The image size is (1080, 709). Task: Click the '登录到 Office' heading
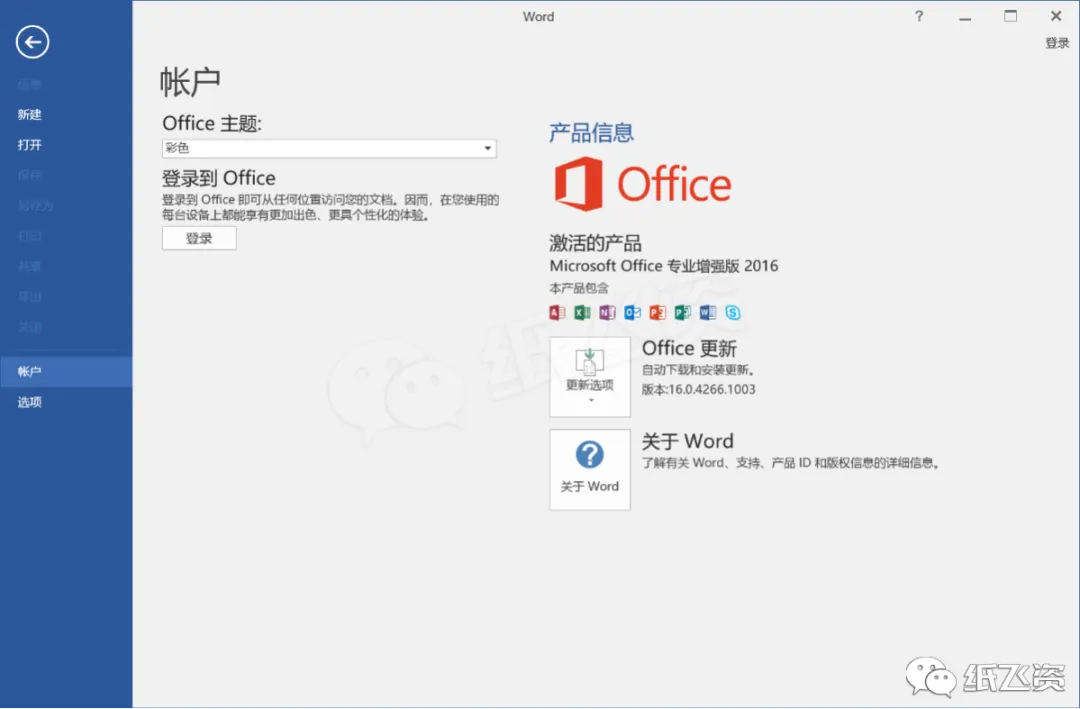218,178
